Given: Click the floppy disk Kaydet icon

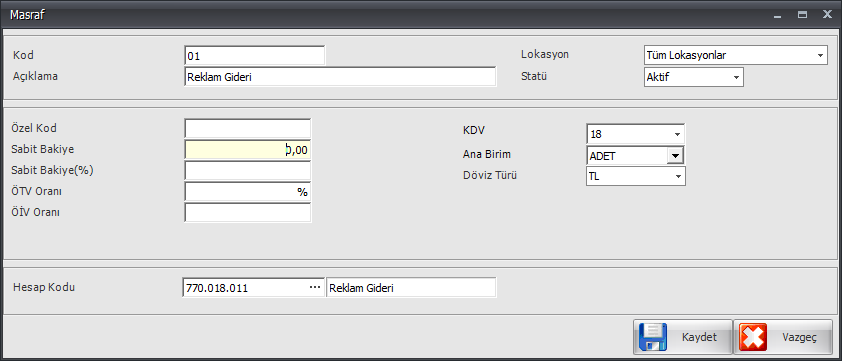Looking at the screenshot, I should point(653,337).
